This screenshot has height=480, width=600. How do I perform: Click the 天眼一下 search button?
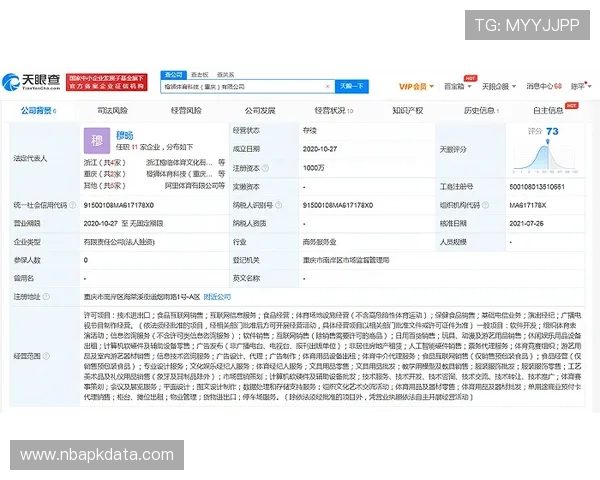click(352, 87)
